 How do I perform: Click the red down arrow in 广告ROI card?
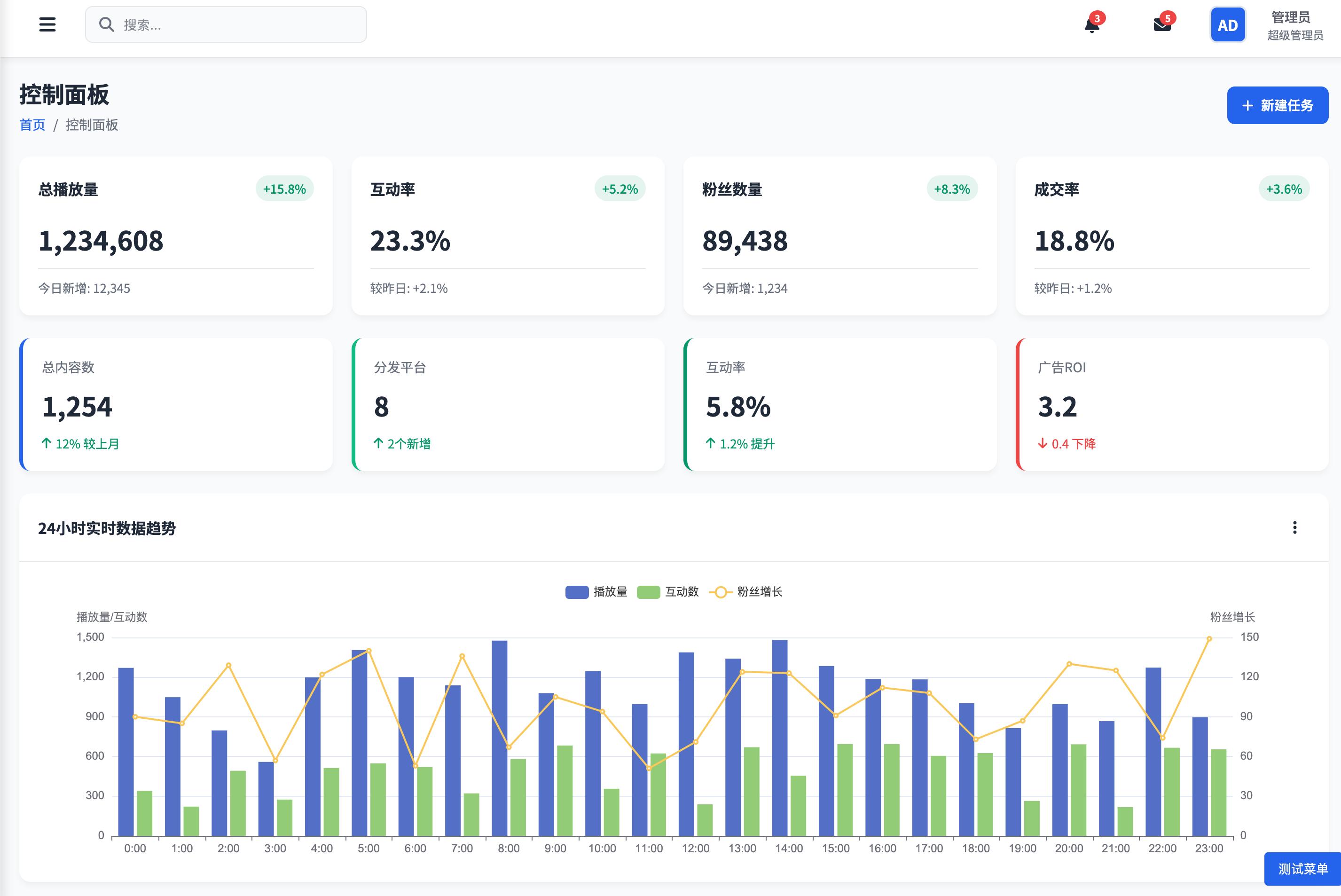click(1042, 443)
